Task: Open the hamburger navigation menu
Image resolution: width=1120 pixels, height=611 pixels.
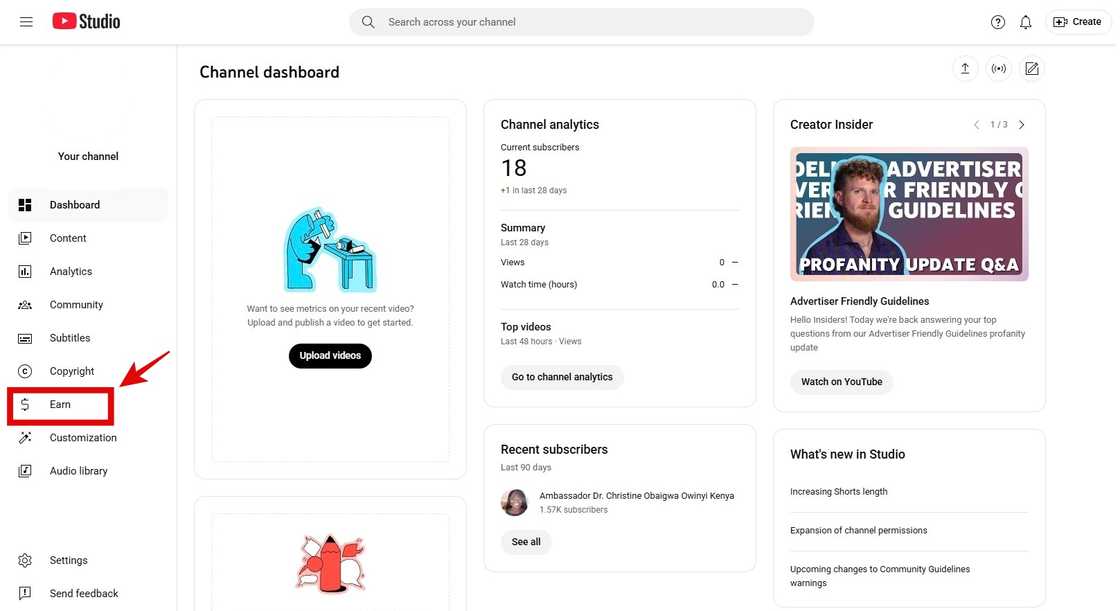Action: coord(26,22)
